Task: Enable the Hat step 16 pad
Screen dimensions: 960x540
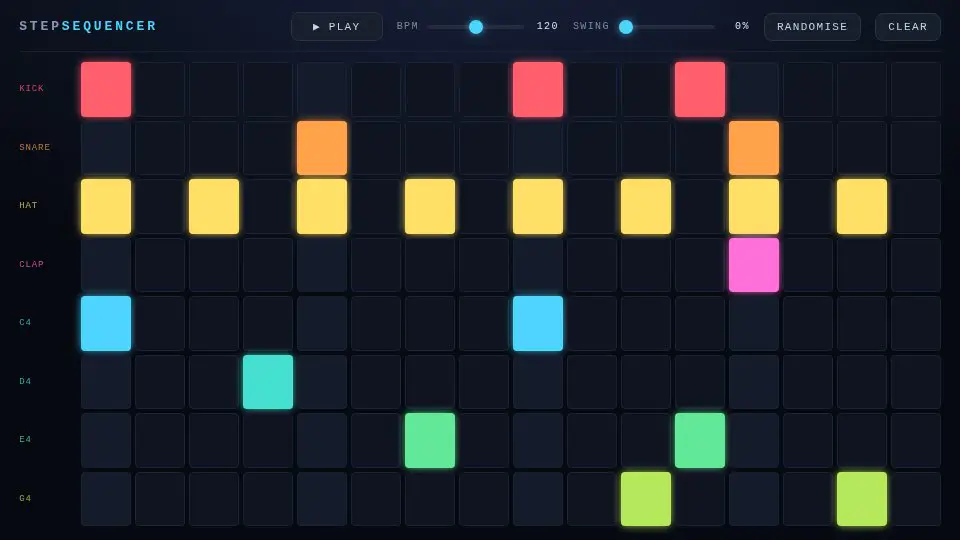Action: [x=916, y=206]
